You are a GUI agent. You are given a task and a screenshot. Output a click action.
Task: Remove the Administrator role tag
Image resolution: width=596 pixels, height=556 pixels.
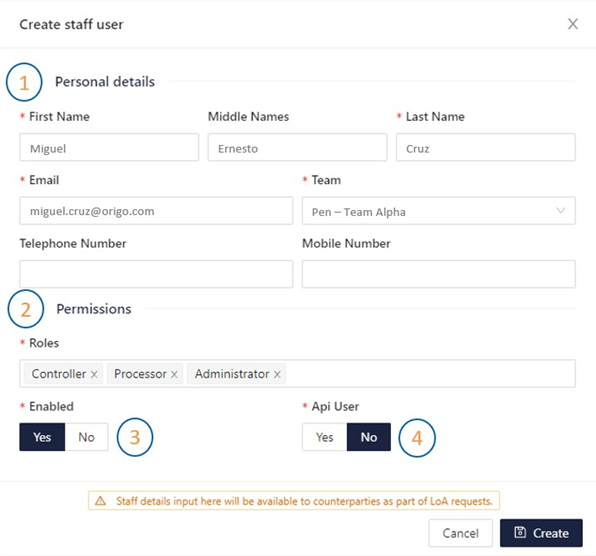click(277, 374)
